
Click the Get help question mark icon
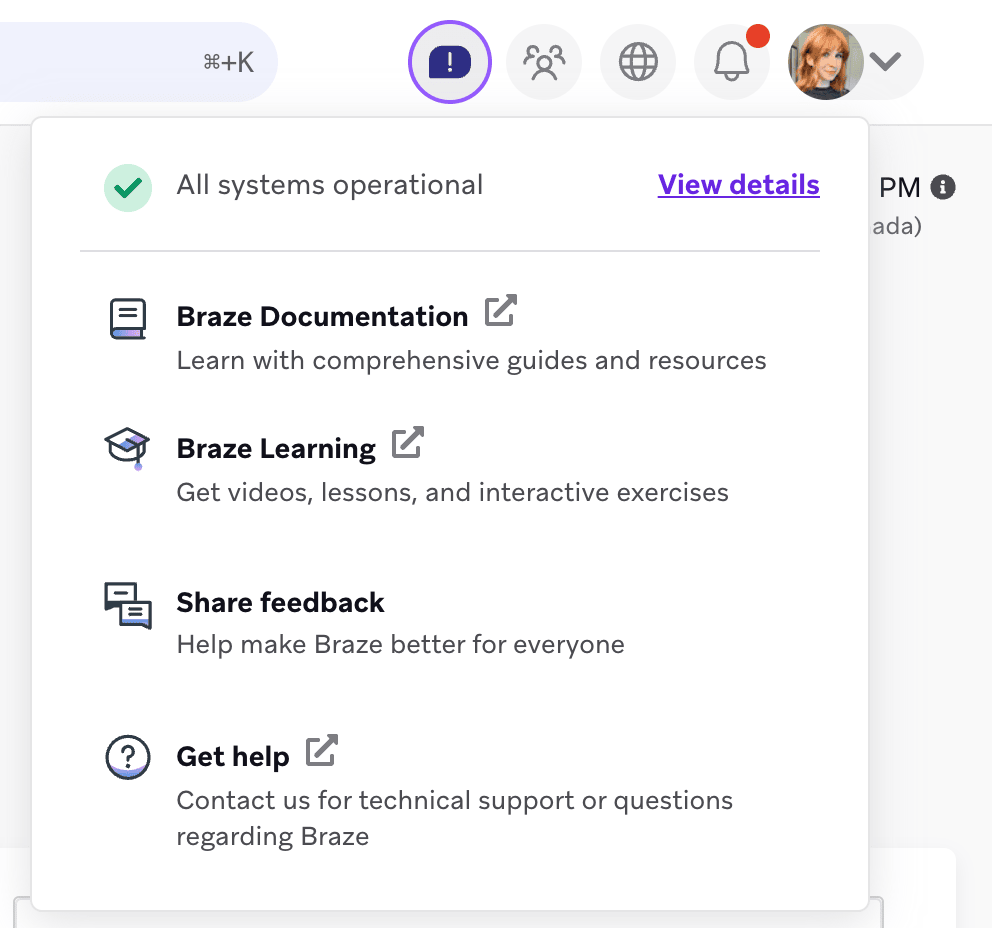click(x=127, y=757)
